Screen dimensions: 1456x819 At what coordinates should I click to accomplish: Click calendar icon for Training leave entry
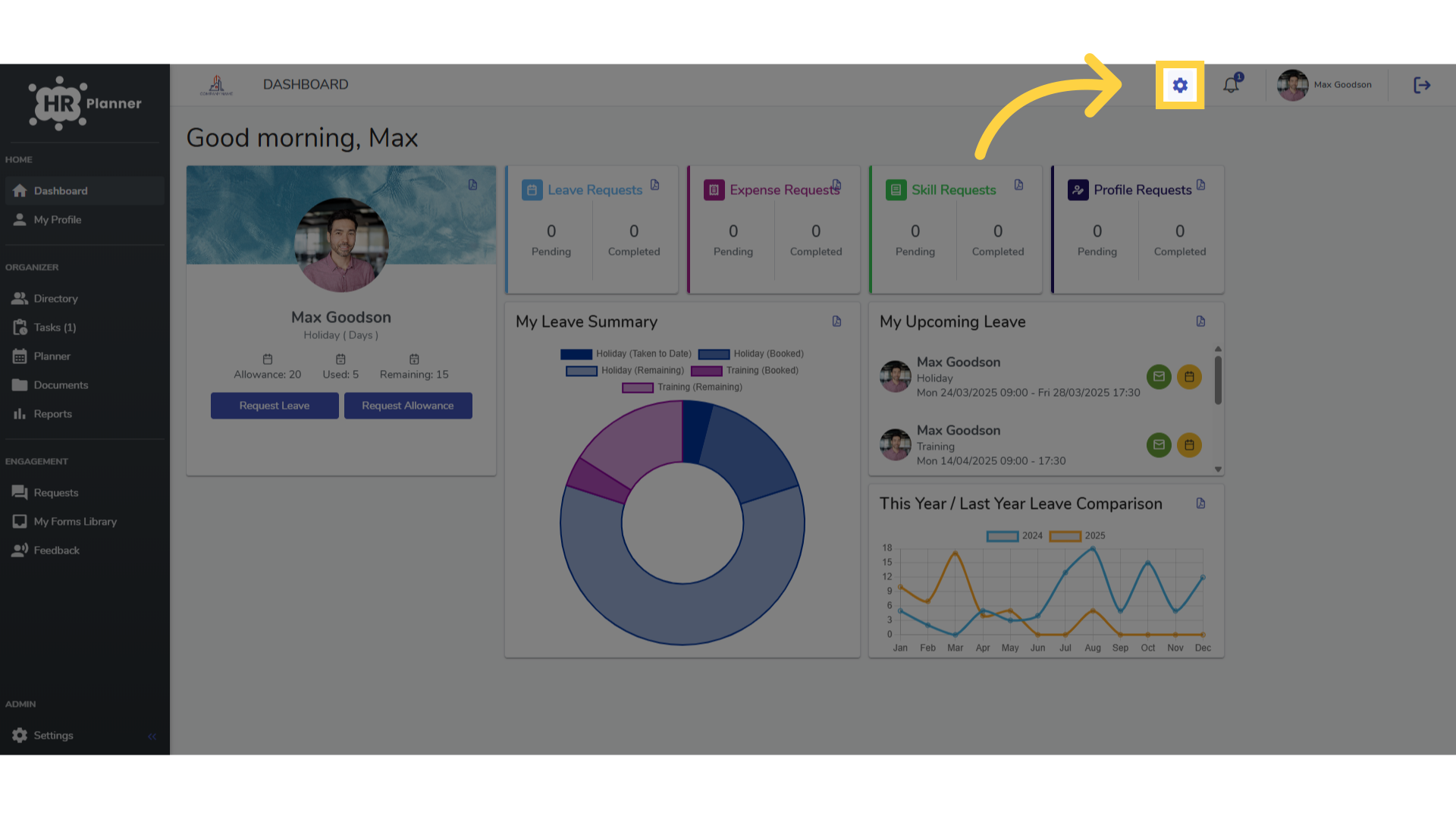point(1189,445)
